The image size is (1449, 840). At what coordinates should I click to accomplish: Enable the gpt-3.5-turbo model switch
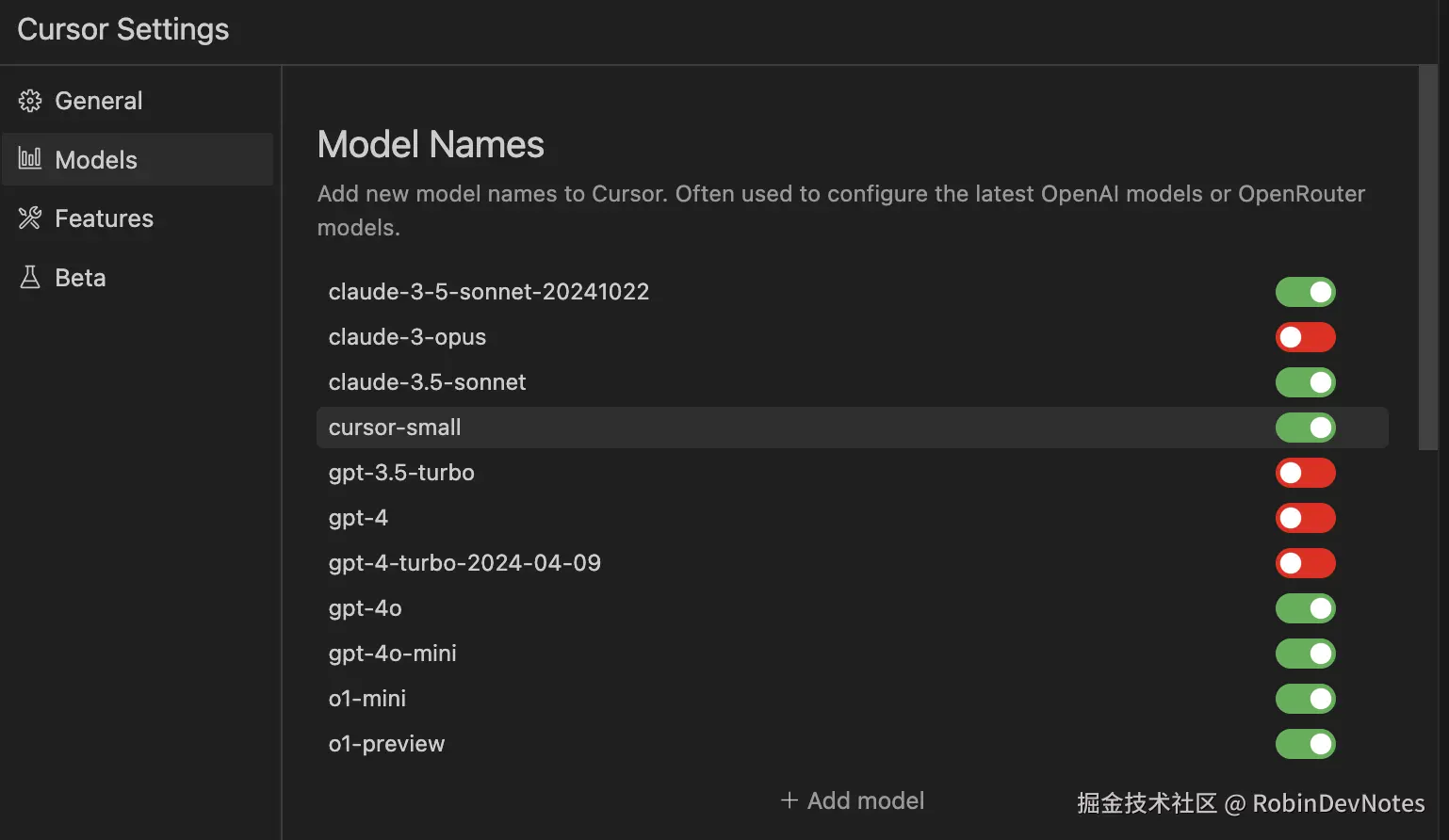pyautogui.click(x=1306, y=473)
